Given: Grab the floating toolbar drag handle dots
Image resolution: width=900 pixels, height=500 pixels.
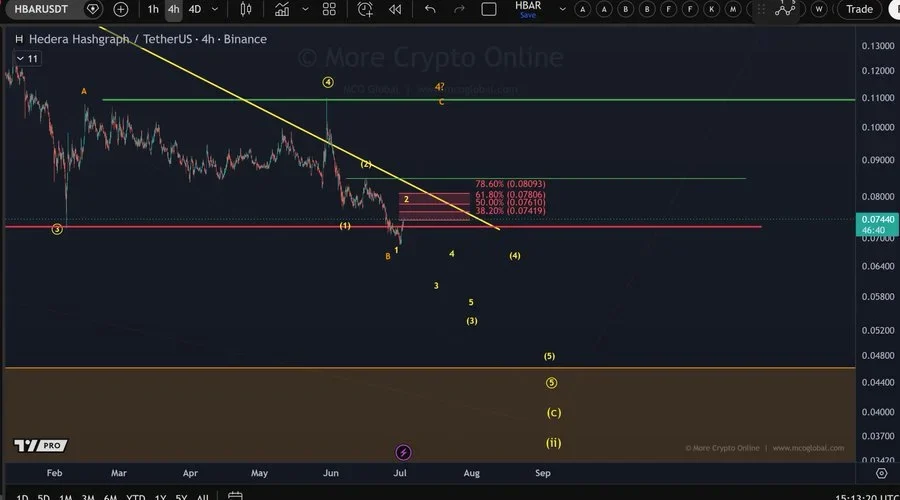Looking at the screenshot, I should [x=761, y=9].
